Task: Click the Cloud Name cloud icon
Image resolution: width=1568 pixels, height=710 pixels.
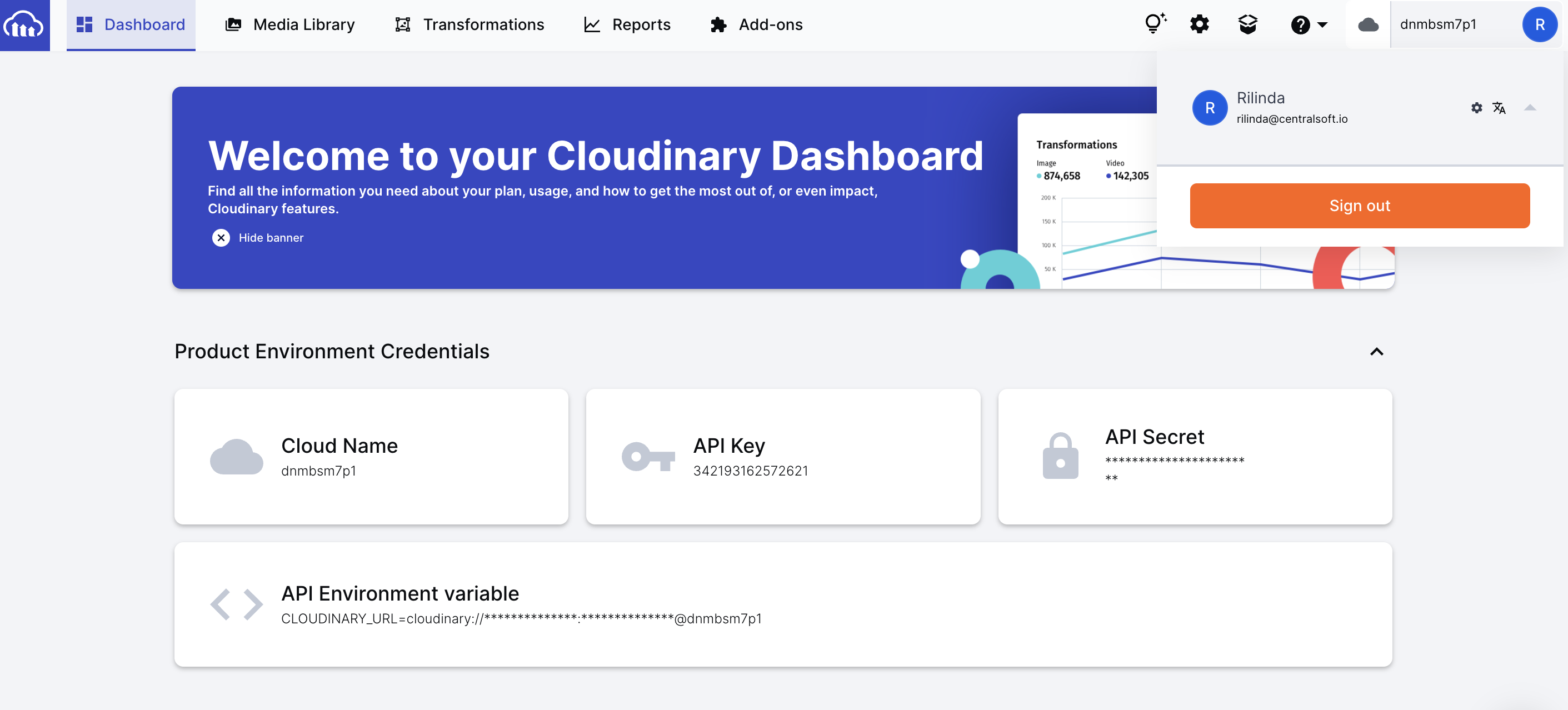Action: [236, 457]
